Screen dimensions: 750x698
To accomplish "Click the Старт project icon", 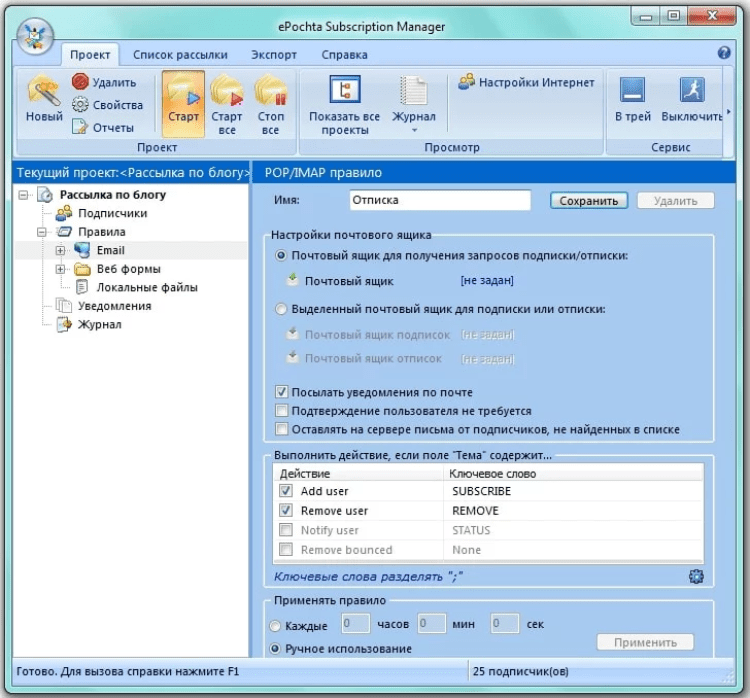I will coord(183,104).
